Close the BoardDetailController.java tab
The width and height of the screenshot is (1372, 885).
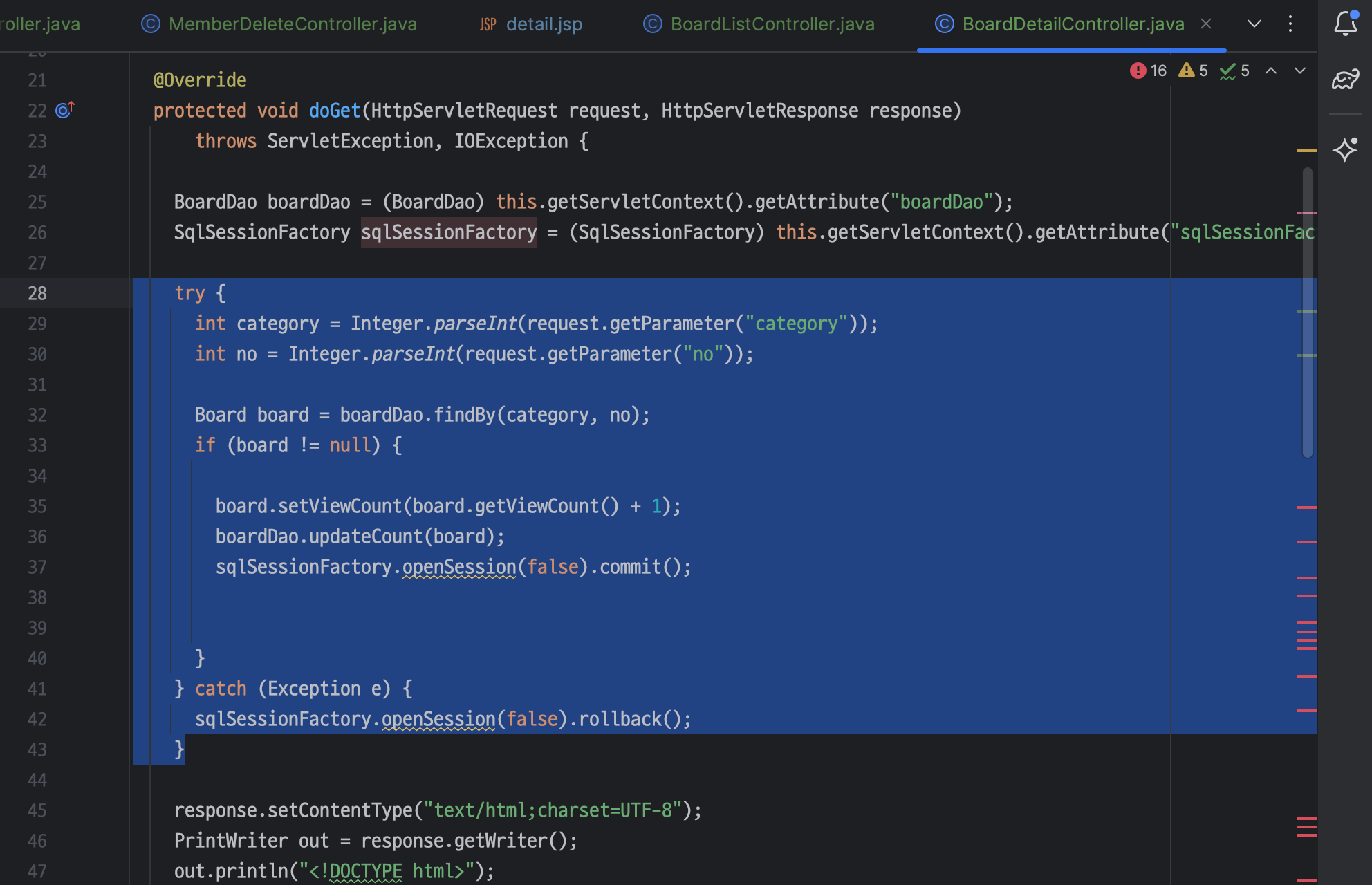(x=1206, y=24)
